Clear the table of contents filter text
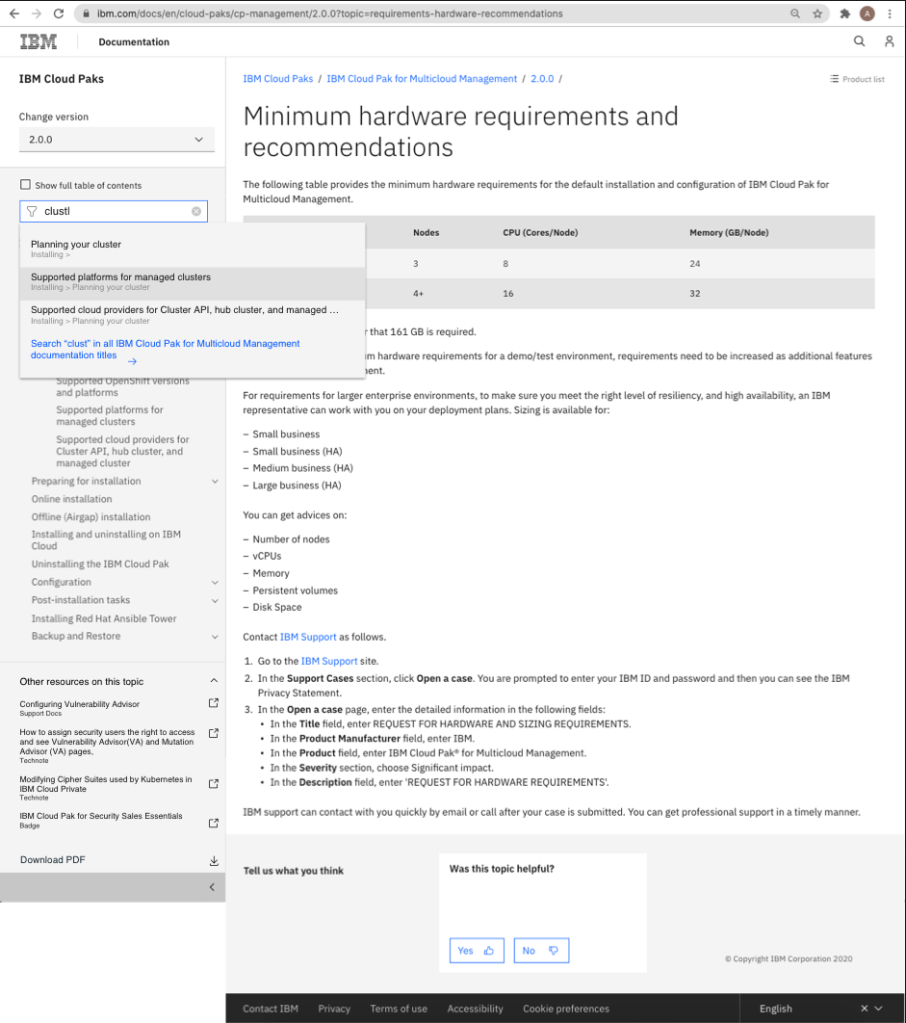This screenshot has width=906, height=1023. 196,211
